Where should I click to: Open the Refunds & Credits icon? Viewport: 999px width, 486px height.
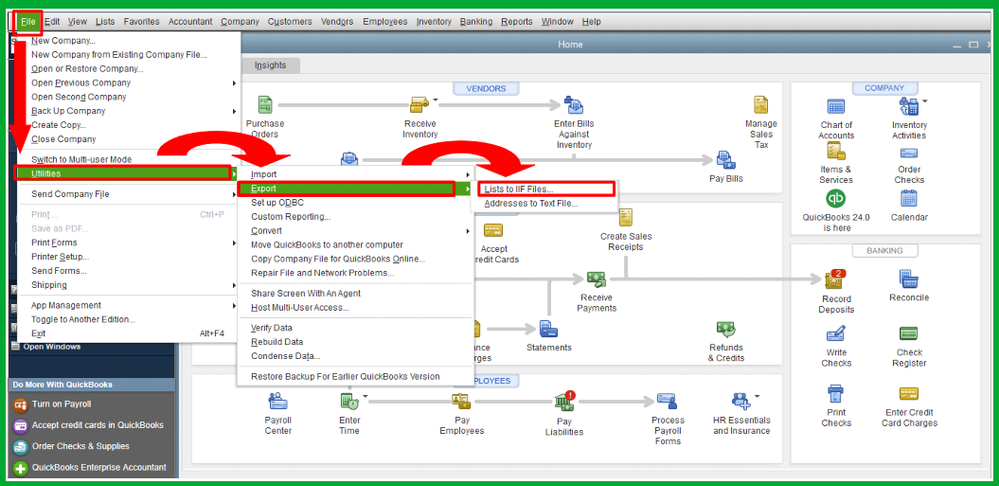pyautogui.click(x=726, y=329)
